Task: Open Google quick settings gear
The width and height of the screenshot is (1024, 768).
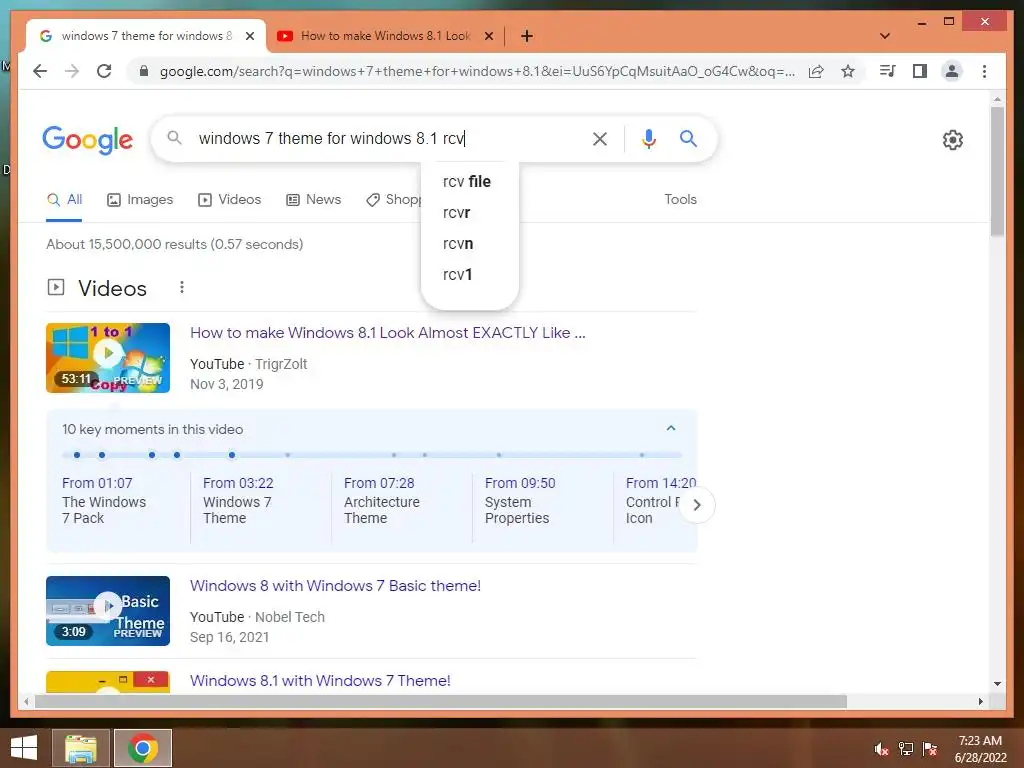Action: pos(953,140)
